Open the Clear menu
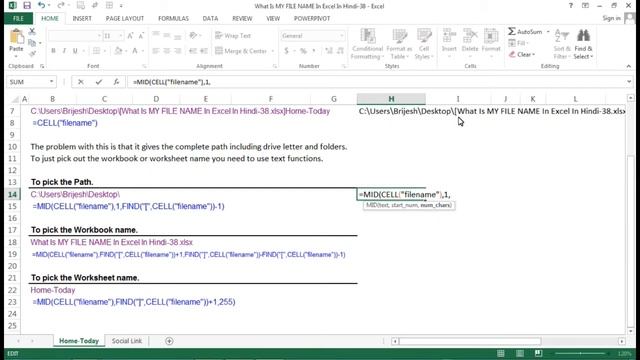This screenshot has width=640, height=360. 522,54
